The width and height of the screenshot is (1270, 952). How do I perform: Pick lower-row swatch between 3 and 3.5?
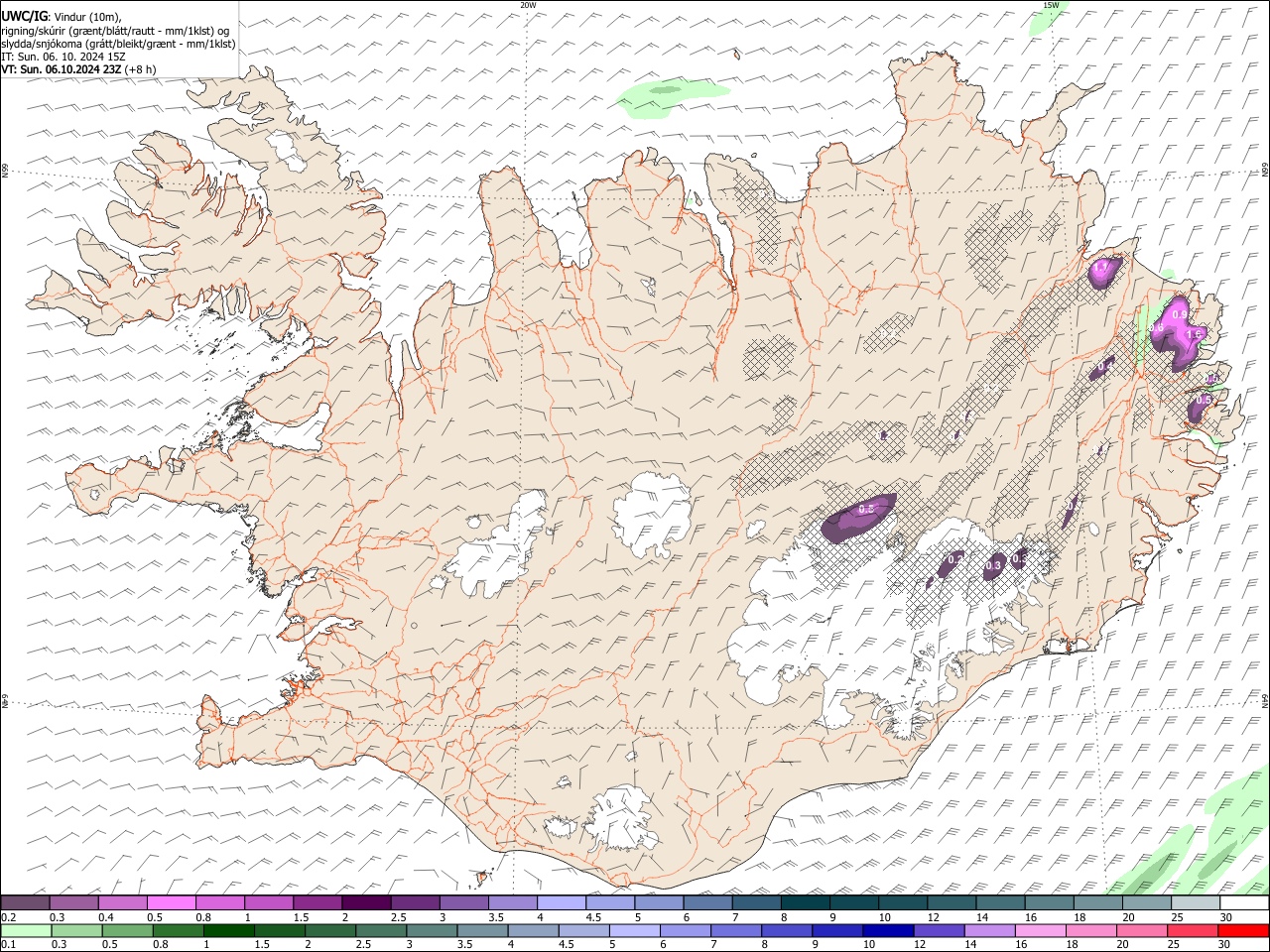pos(431,930)
